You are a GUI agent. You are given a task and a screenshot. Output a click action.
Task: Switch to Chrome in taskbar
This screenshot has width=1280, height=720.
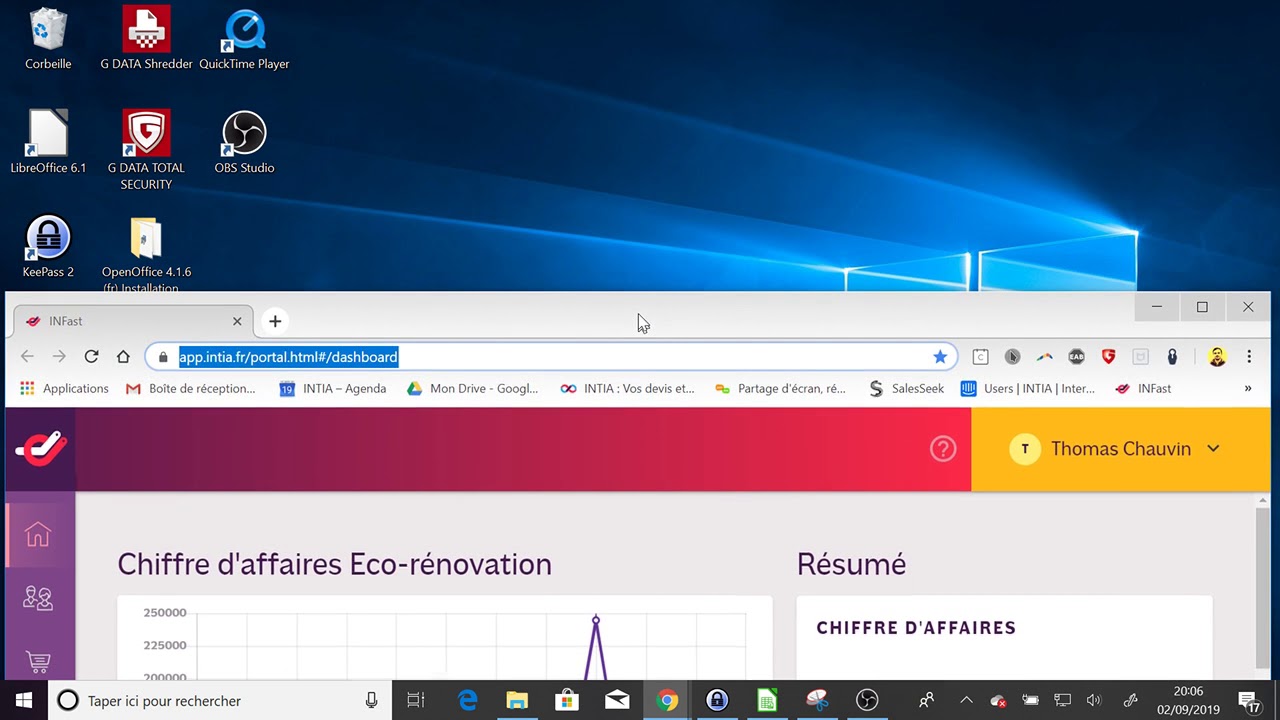667,701
